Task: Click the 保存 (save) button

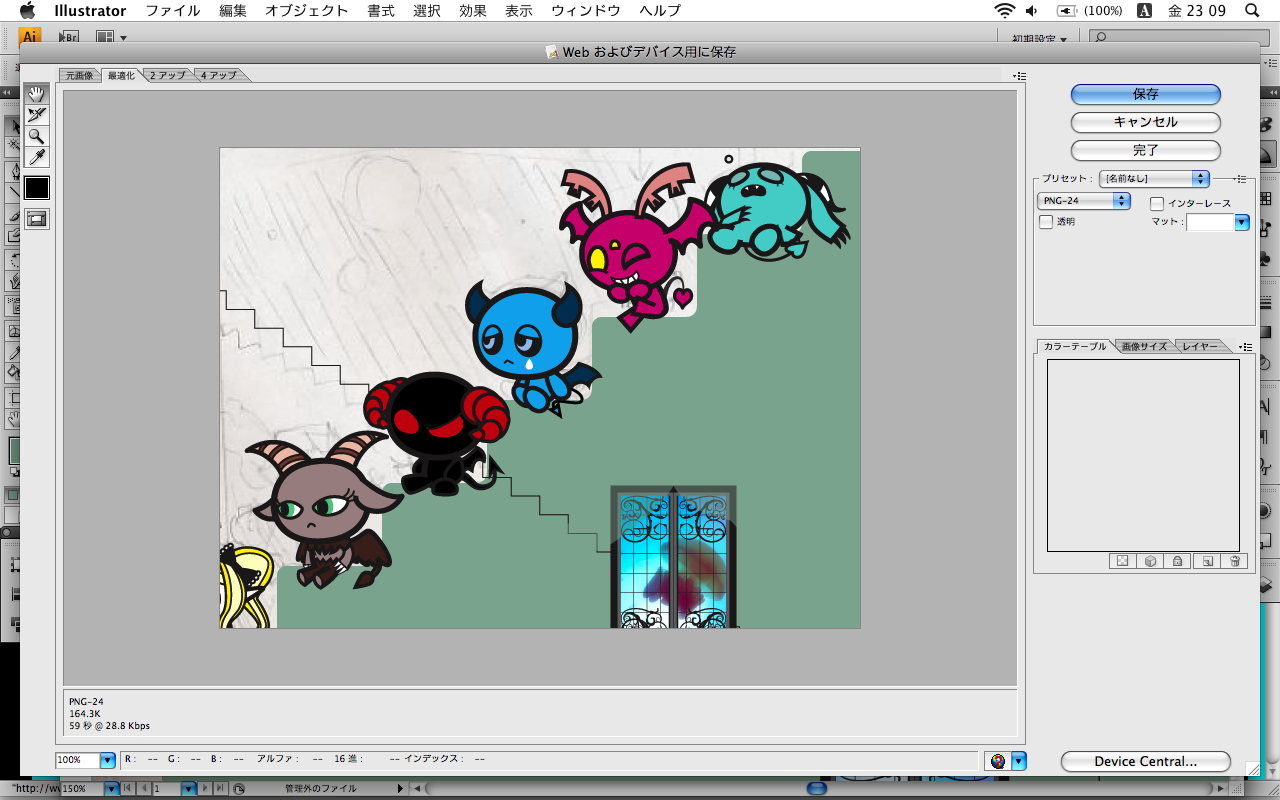Action: pyautogui.click(x=1145, y=94)
